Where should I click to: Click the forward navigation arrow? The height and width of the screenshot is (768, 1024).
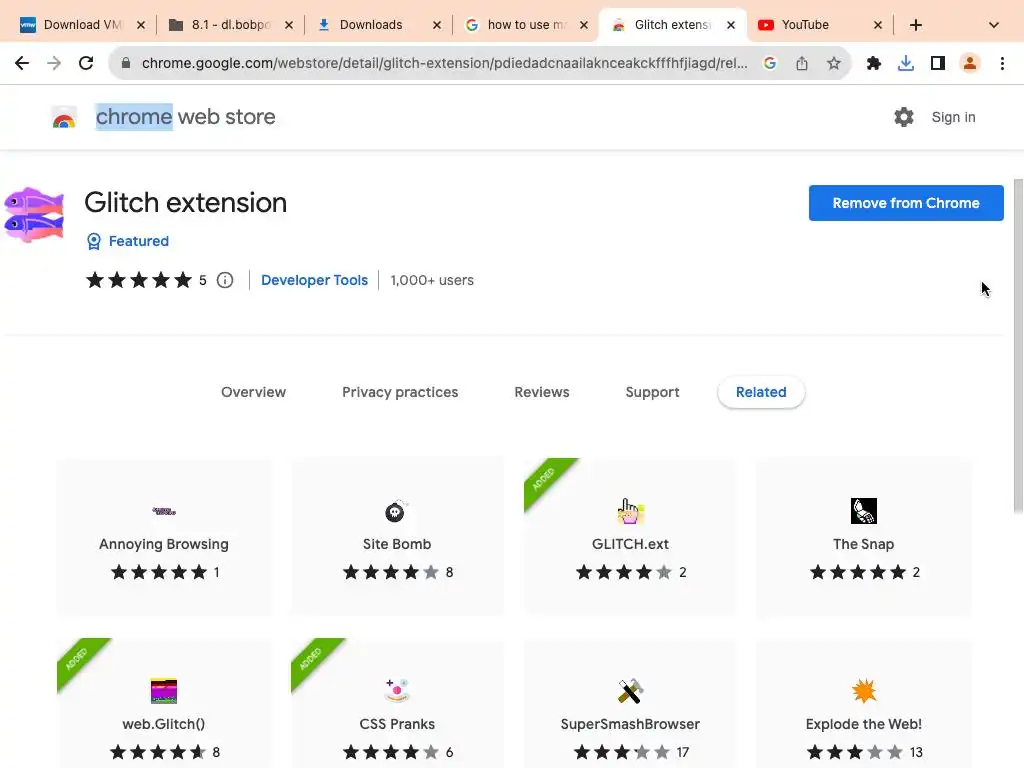click(54, 63)
